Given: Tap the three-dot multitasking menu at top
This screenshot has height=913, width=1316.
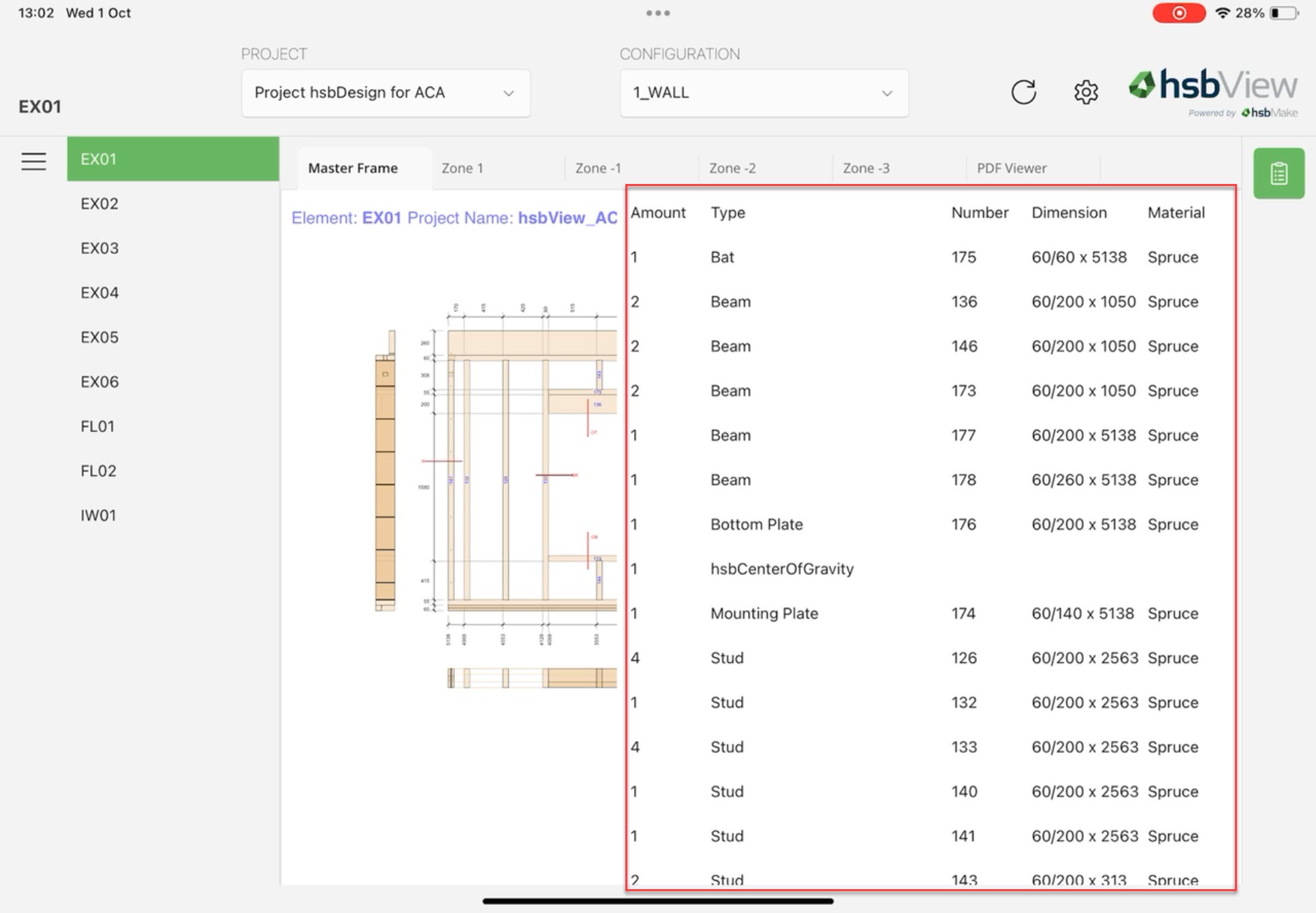Looking at the screenshot, I should pos(658,13).
